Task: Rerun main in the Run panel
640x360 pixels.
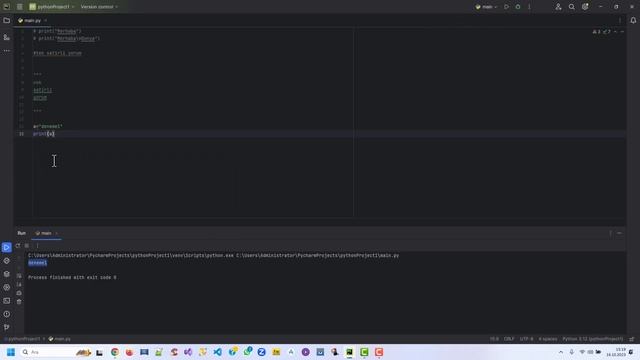Action: pos(18,246)
